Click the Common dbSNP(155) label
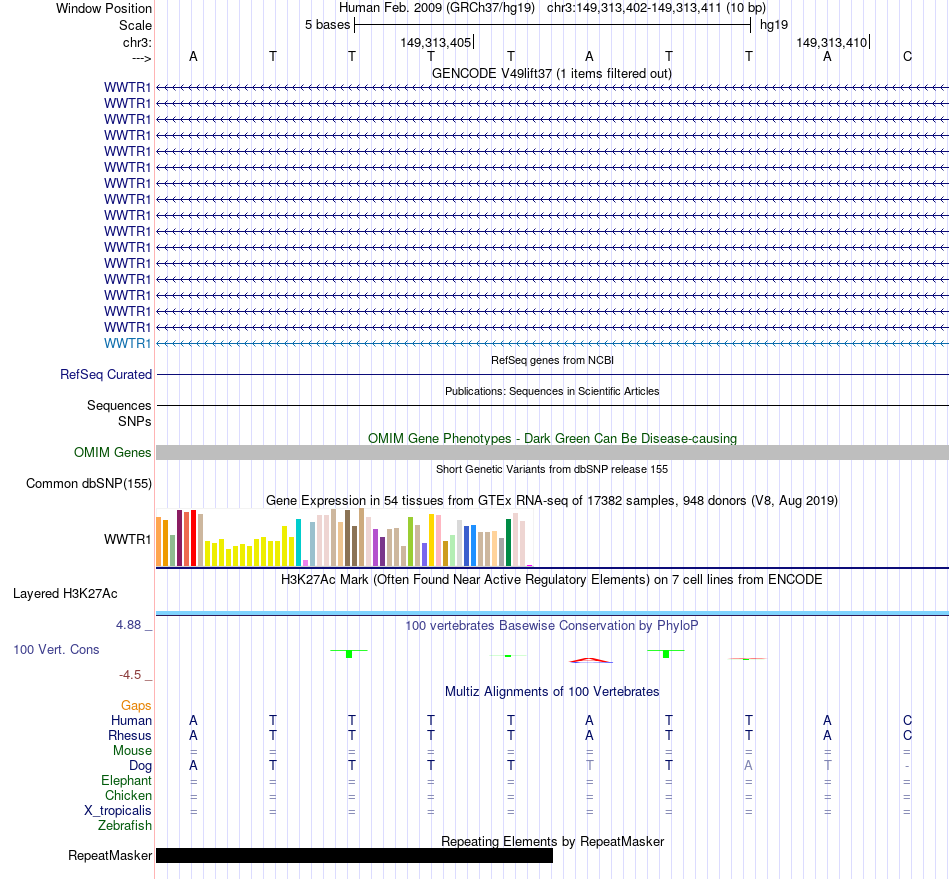This screenshot has height=879, width=950. tap(89, 483)
